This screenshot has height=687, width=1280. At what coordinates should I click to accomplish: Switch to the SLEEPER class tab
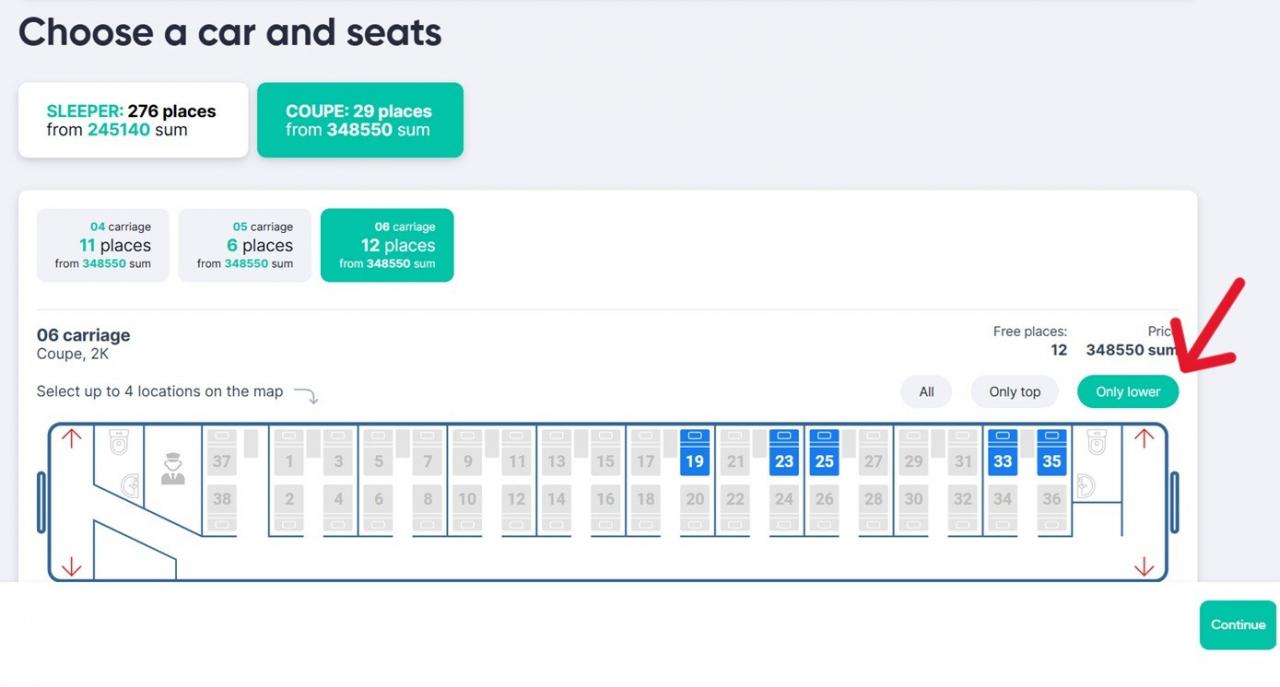[133, 120]
